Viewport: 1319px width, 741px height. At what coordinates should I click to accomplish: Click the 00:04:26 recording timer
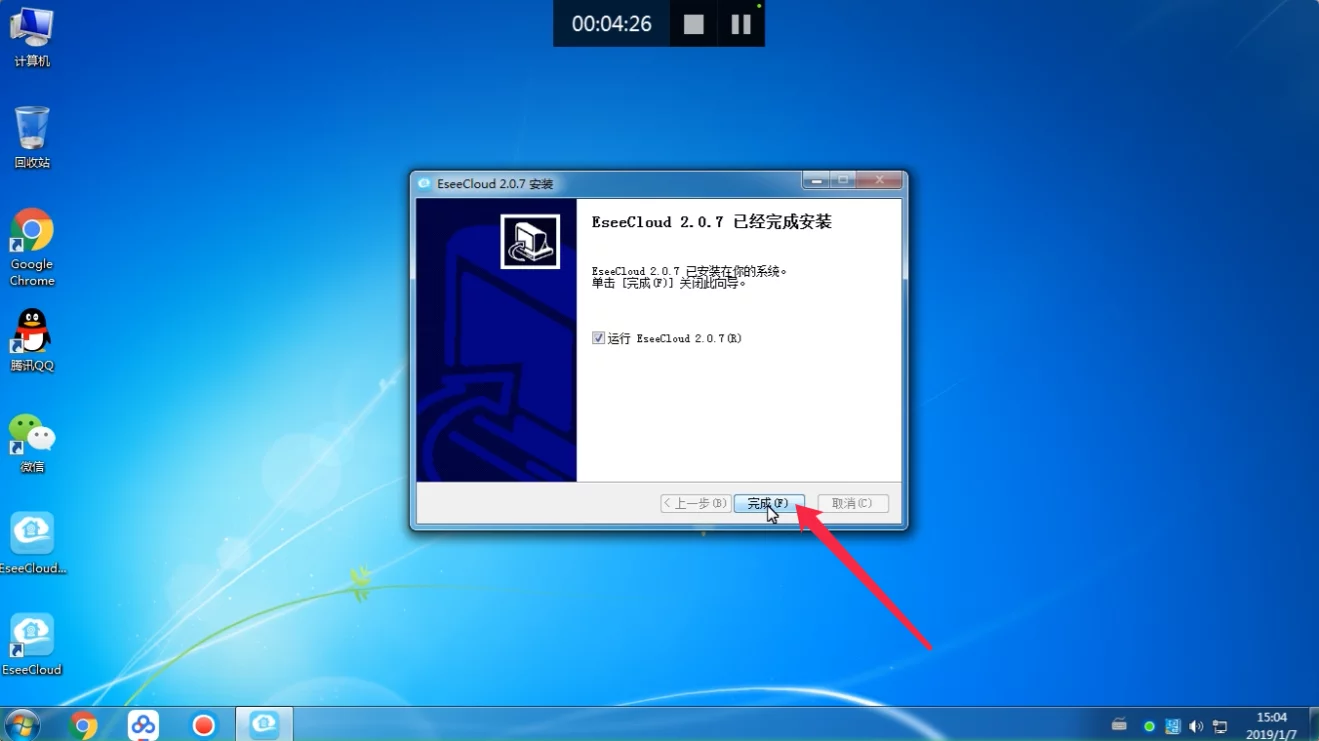(x=612, y=24)
